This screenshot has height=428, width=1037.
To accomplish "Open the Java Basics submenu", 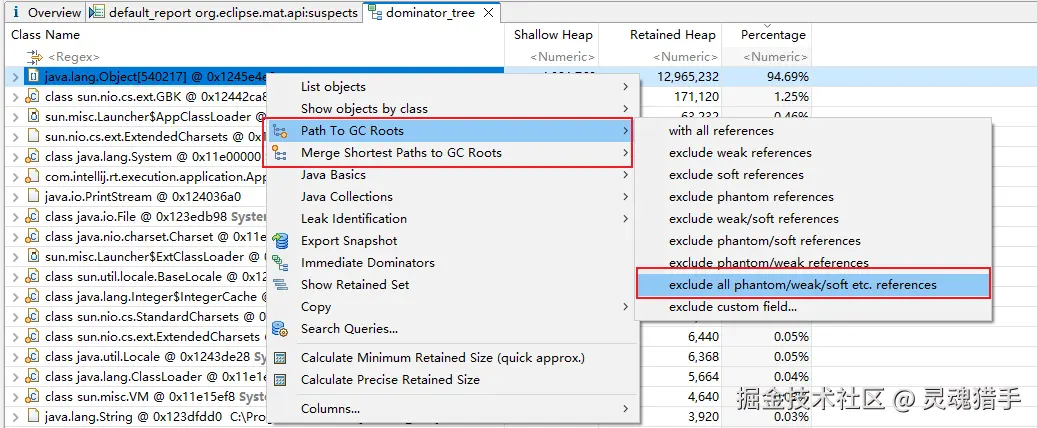I will (452, 175).
